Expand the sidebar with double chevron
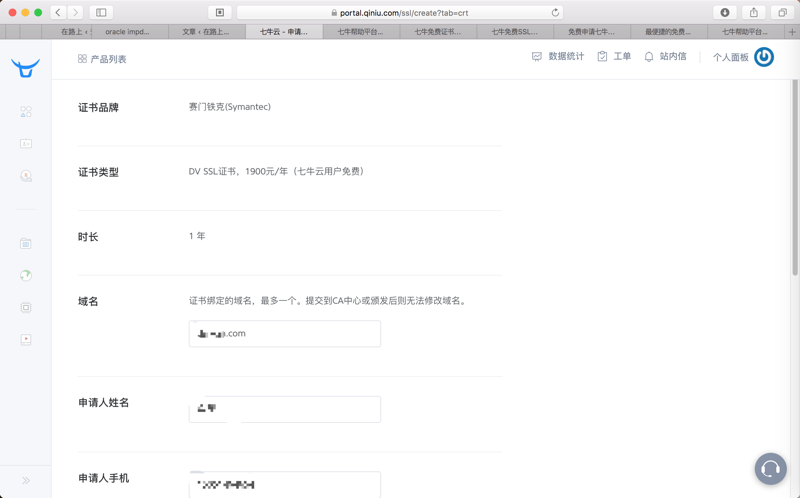 pos(26,480)
